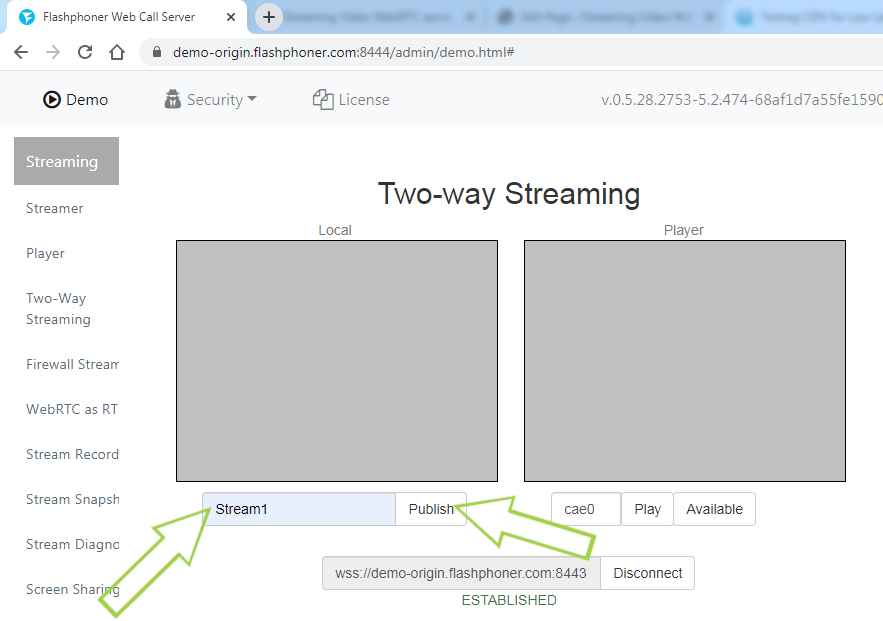Close the Flashphoner Web Call Server tab
883x621 pixels.
point(231,17)
